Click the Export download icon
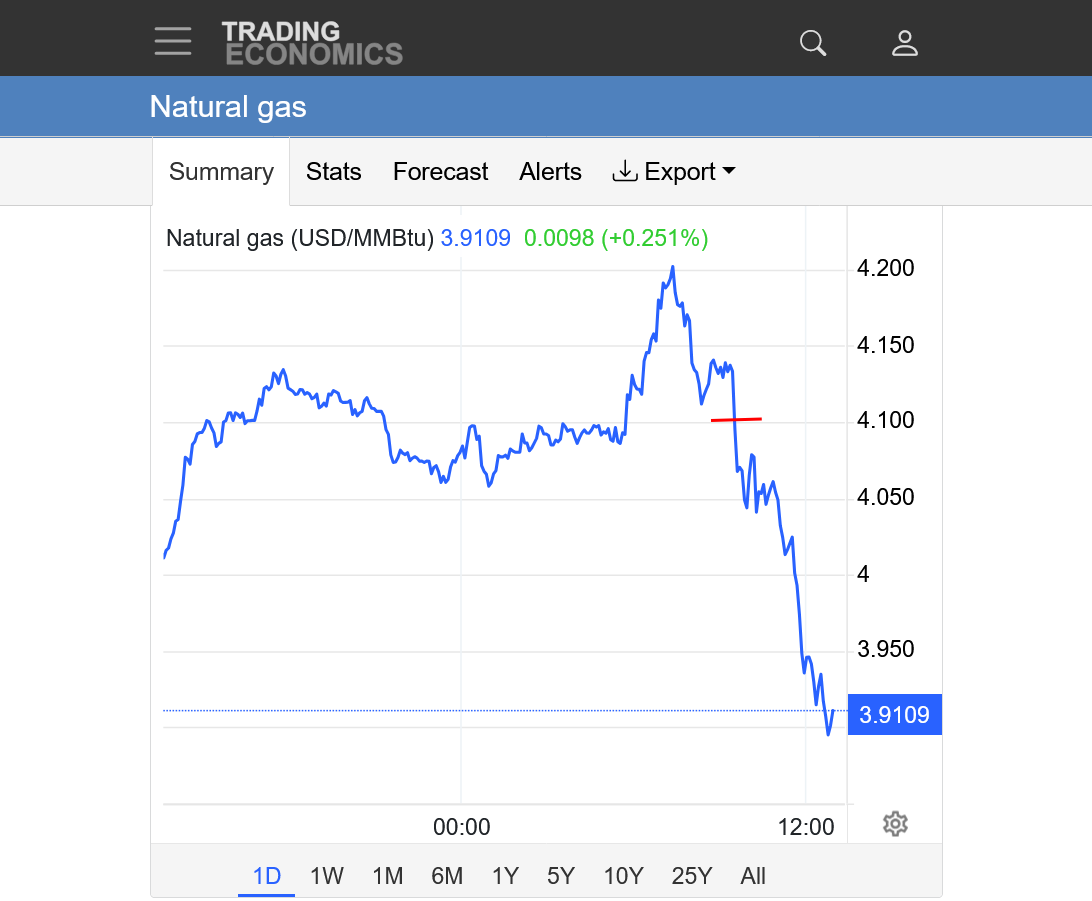 (624, 172)
